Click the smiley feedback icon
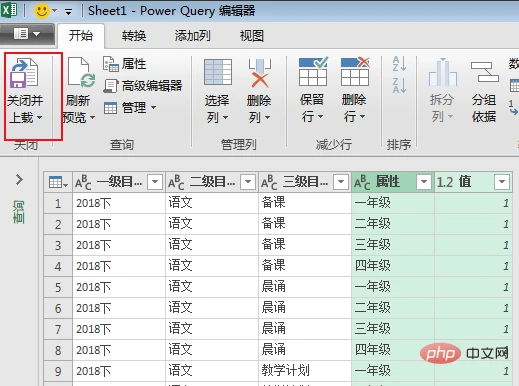 pos(42,11)
